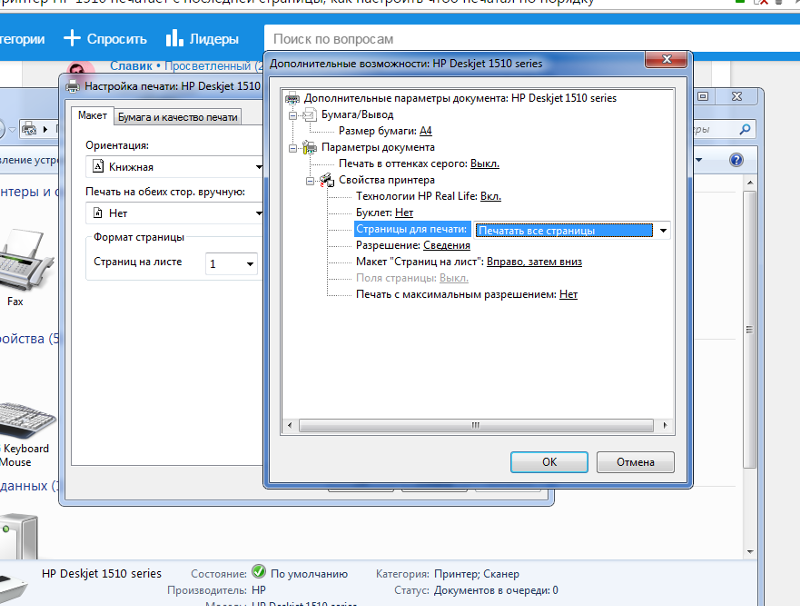Collapse the Параметры документа tree node

pyautogui.click(x=293, y=148)
